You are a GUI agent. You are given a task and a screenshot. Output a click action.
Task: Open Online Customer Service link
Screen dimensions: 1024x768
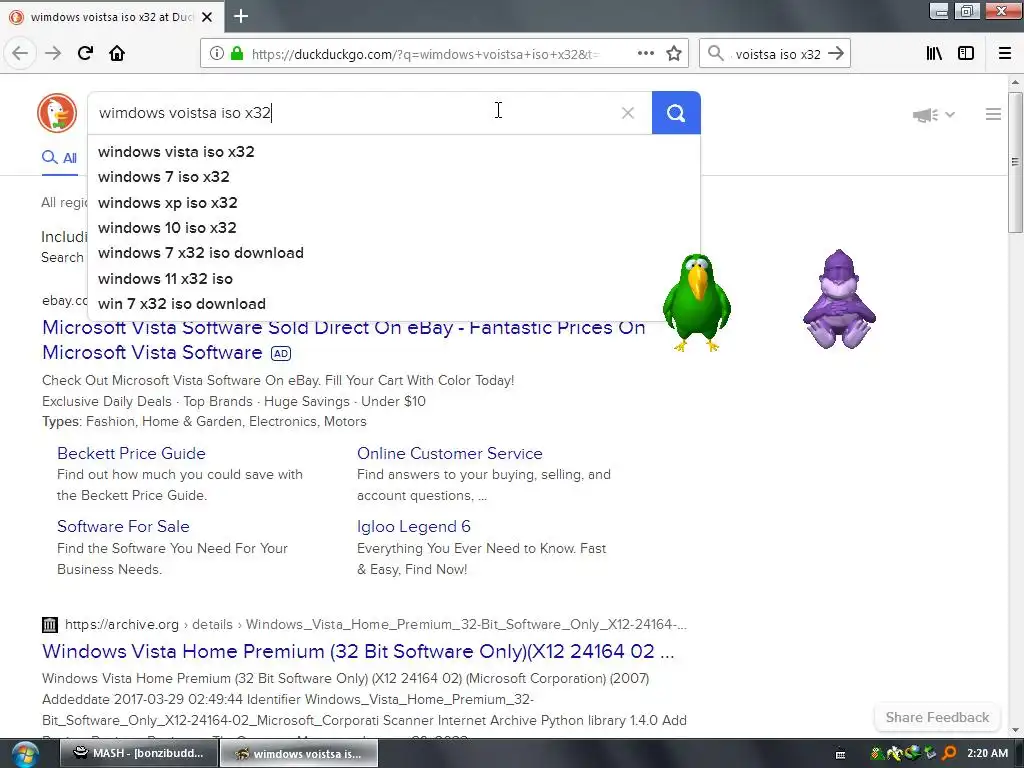click(x=449, y=453)
